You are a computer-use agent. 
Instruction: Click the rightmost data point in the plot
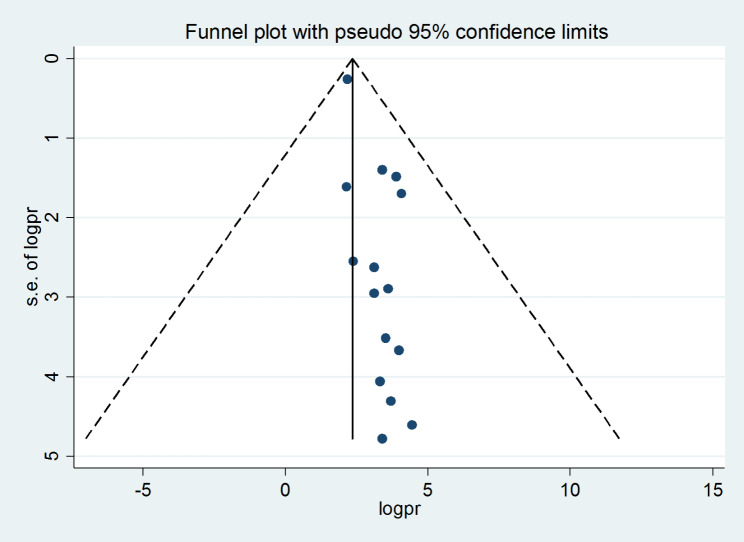tap(412, 425)
